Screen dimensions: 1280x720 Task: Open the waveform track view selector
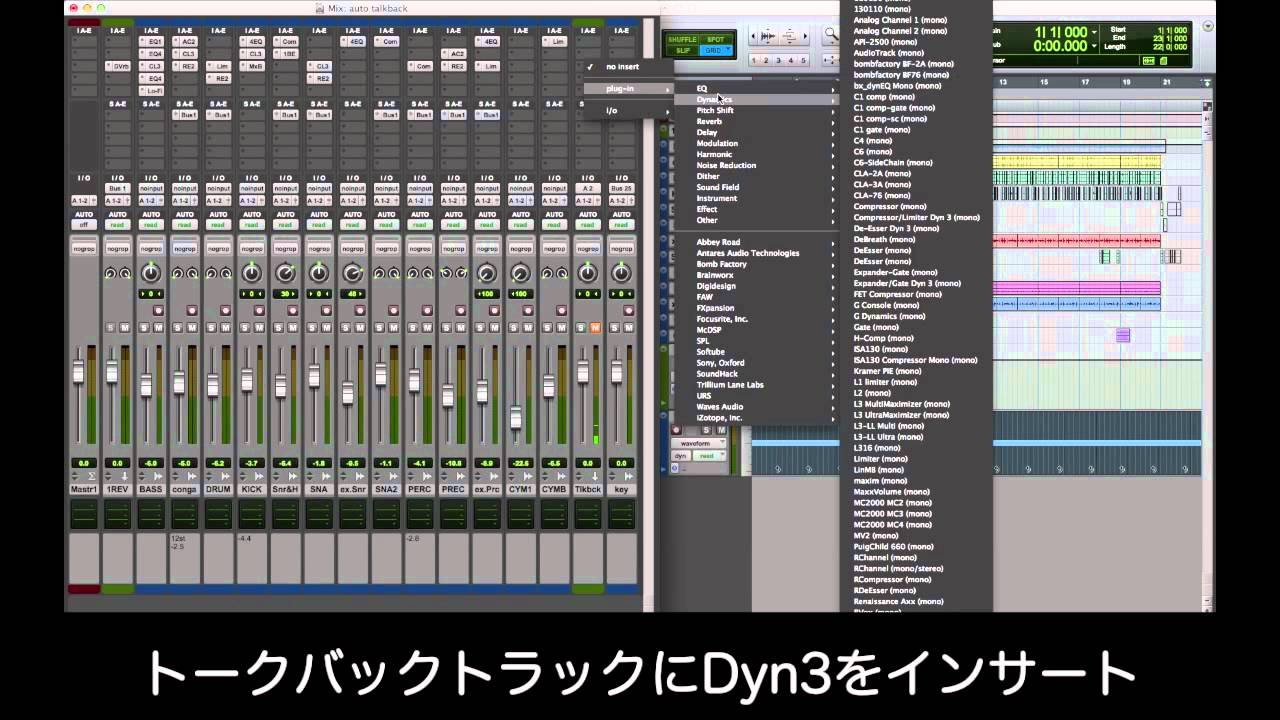(698, 443)
